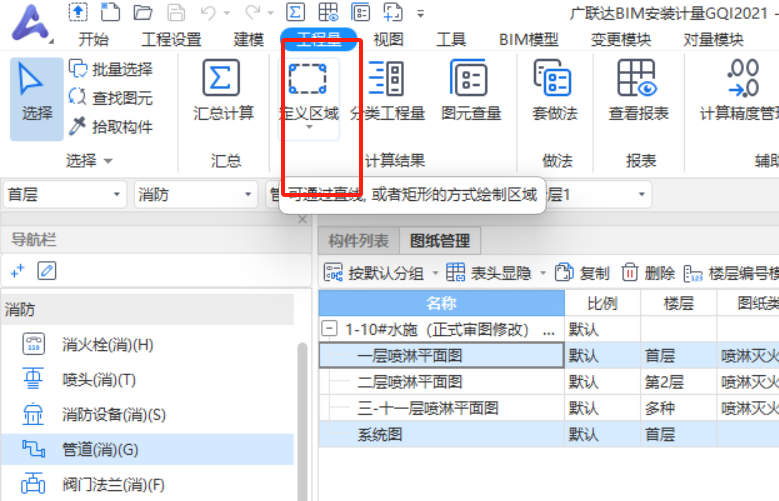Open the 工具 ribbon tab
The height and width of the screenshot is (501, 779).
451,39
